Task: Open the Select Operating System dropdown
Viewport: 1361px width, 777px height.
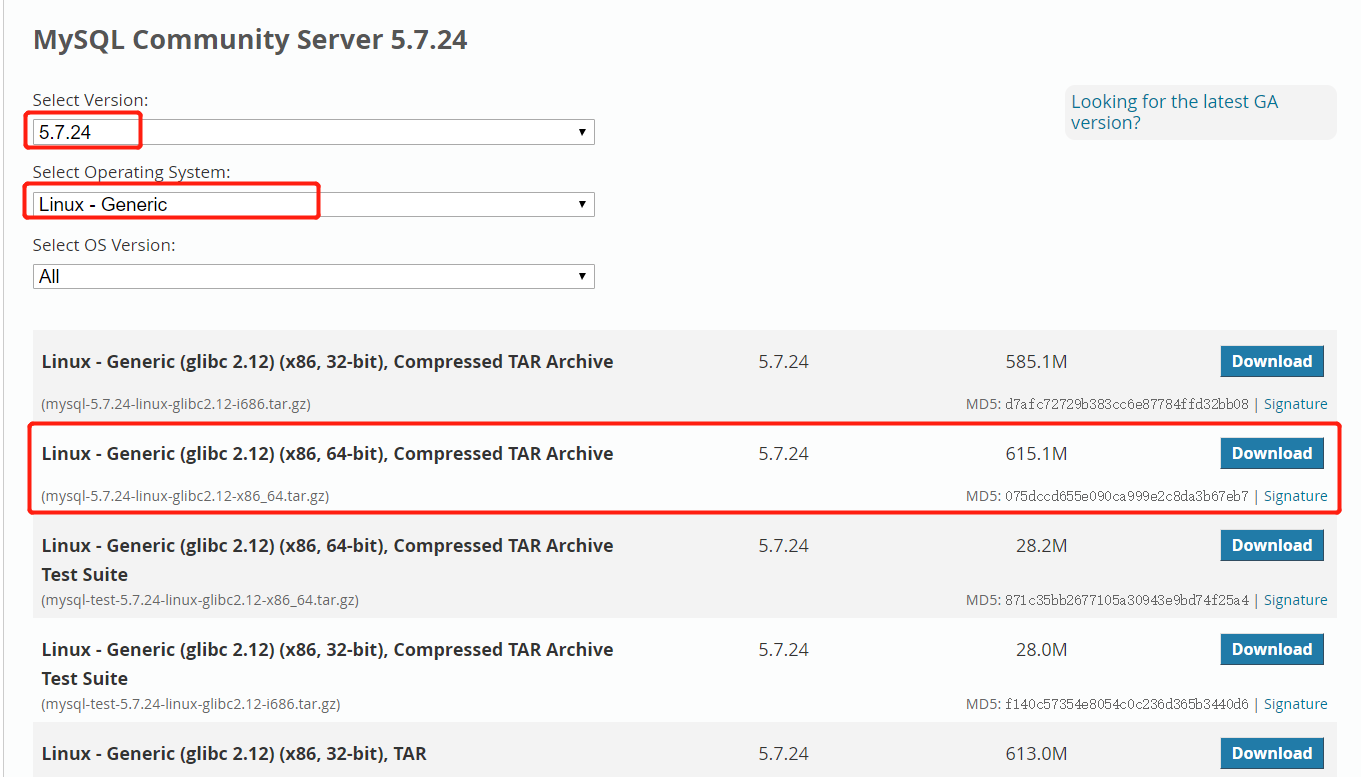Action: tap(313, 204)
